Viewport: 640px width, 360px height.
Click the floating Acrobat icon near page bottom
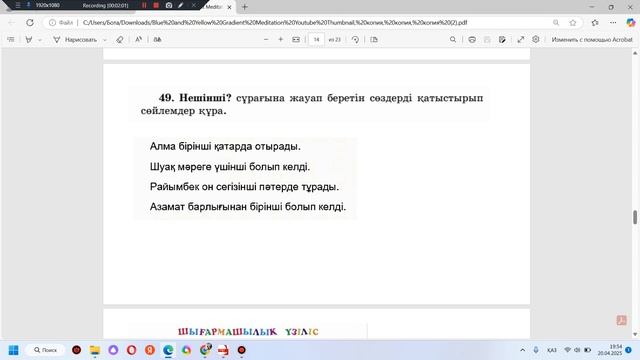[x=621, y=320]
